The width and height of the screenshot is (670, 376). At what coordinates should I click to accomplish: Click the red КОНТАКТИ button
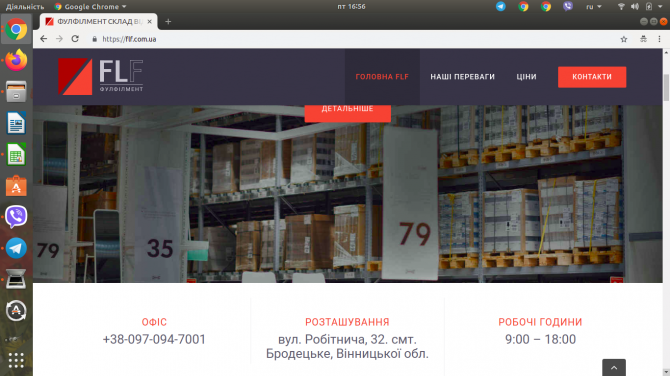click(x=592, y=77)
